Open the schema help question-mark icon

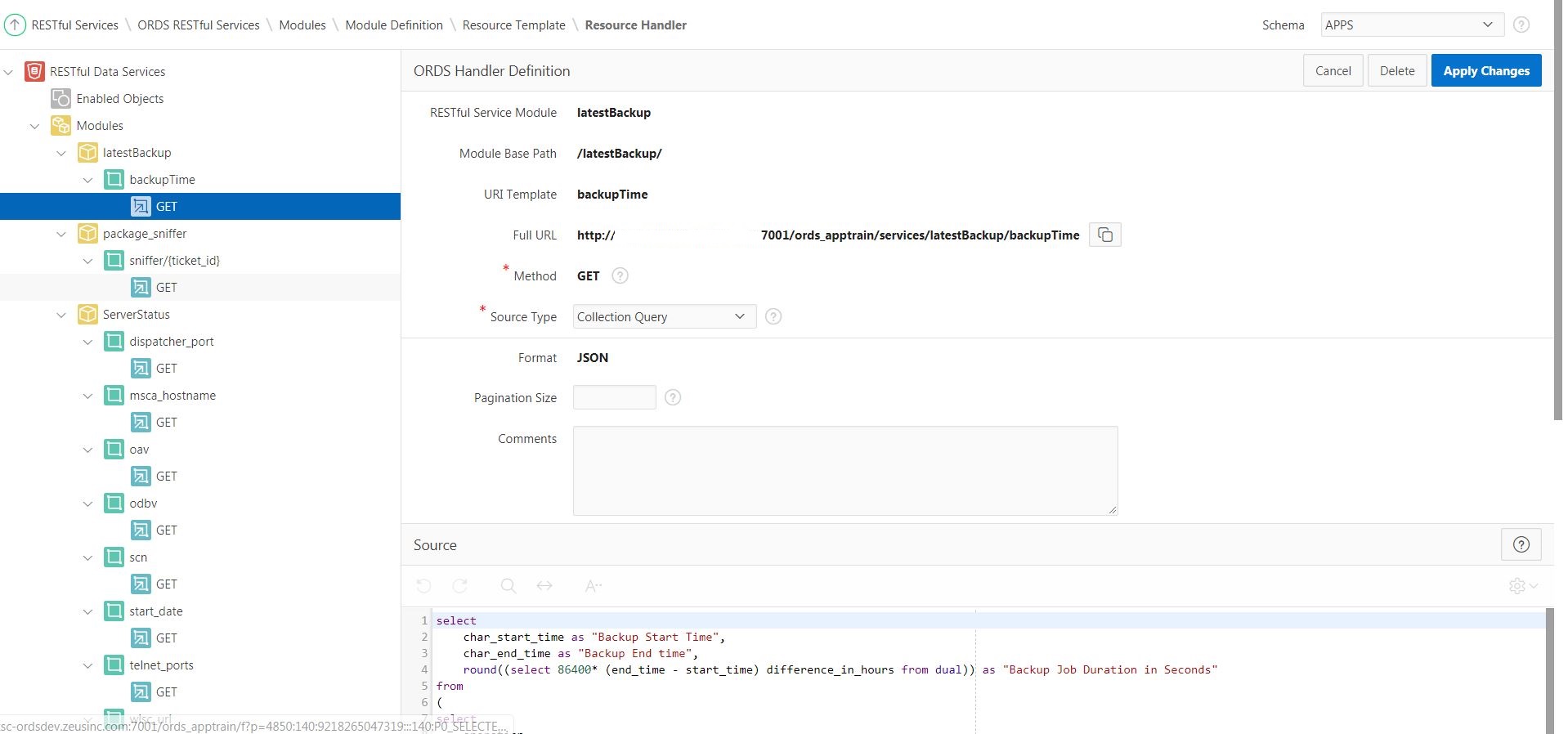coord(1521,25)
